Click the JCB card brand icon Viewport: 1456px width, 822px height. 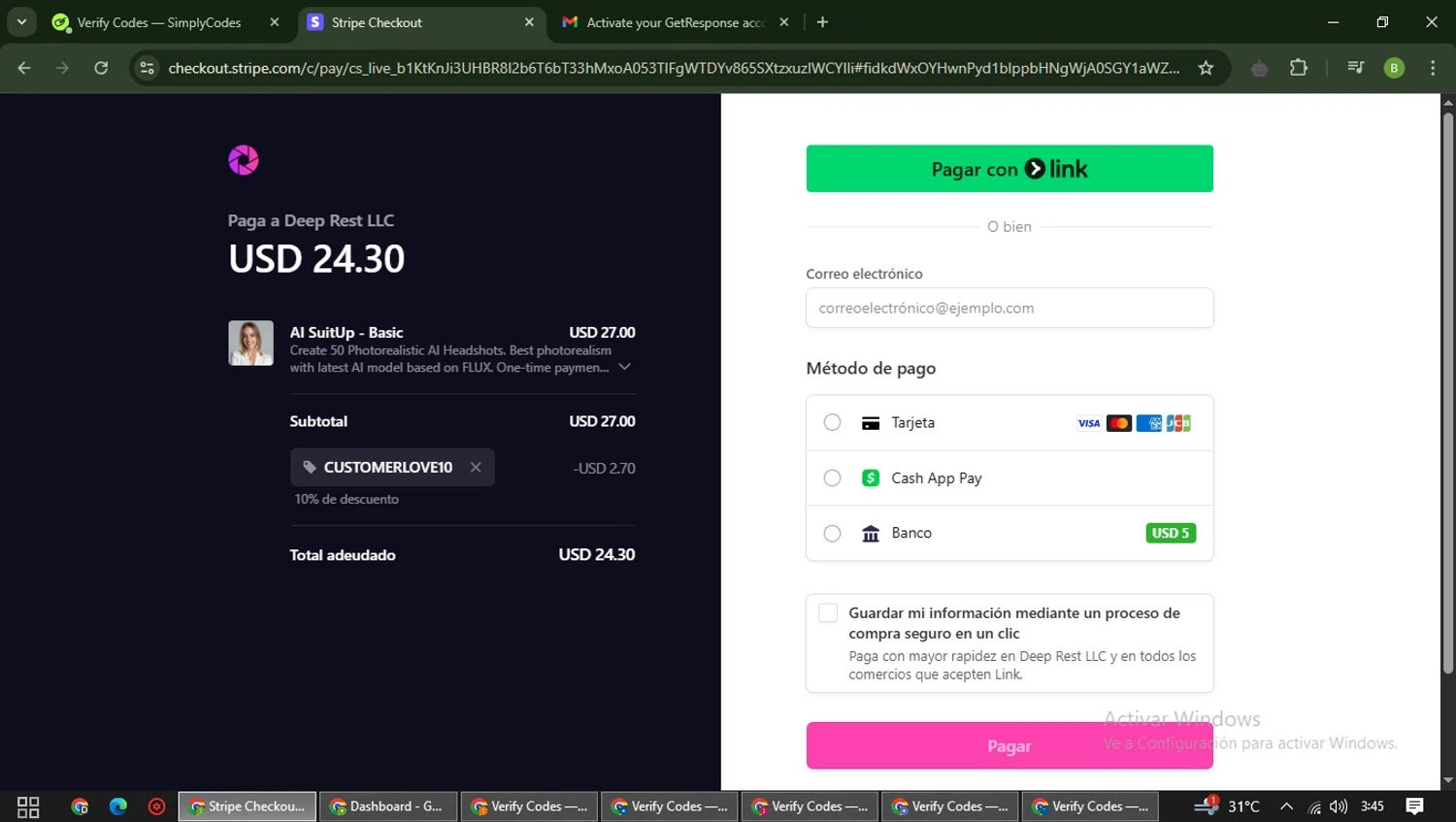pos(1178,423)
